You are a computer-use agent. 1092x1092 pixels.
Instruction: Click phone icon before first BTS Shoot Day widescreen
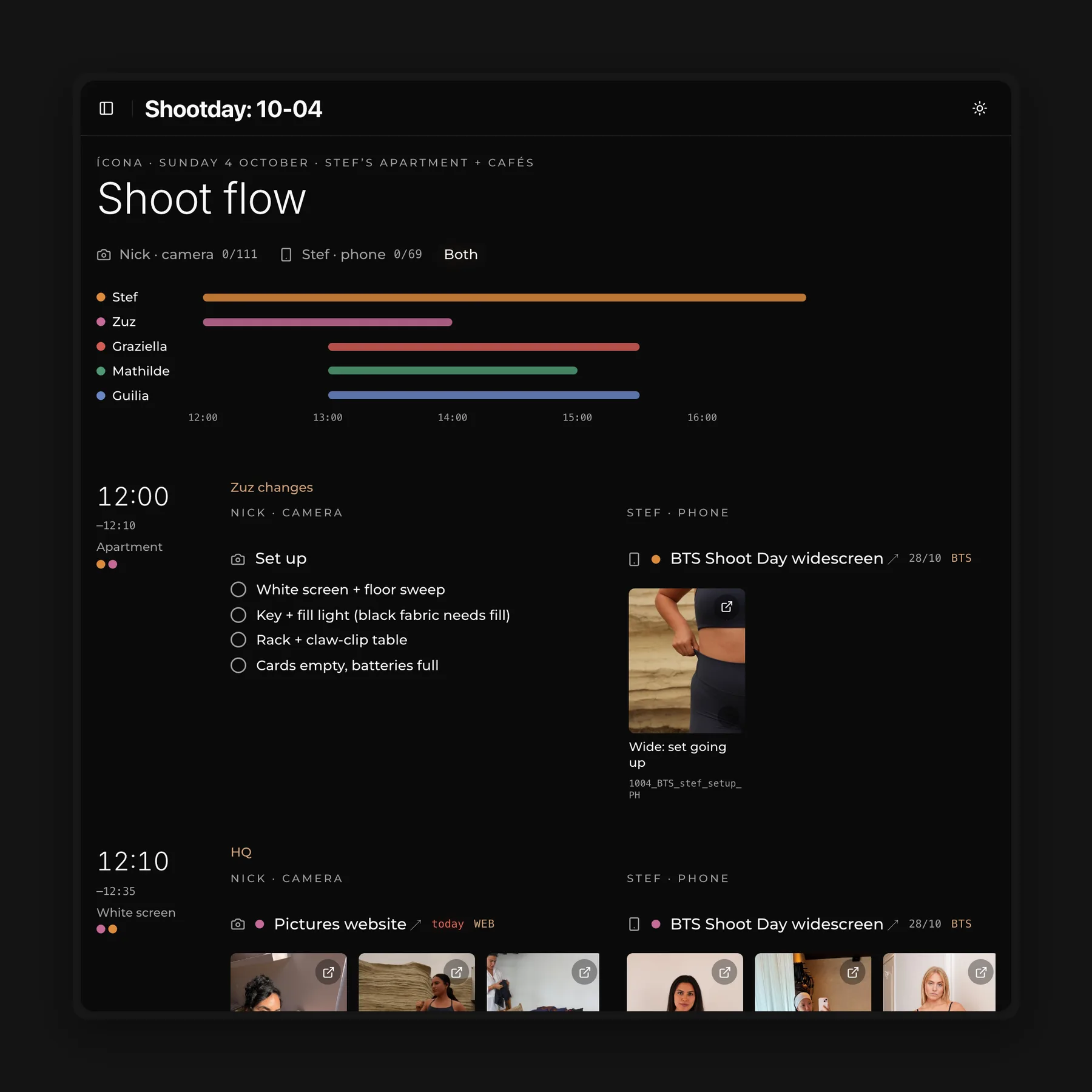point(634,559)
